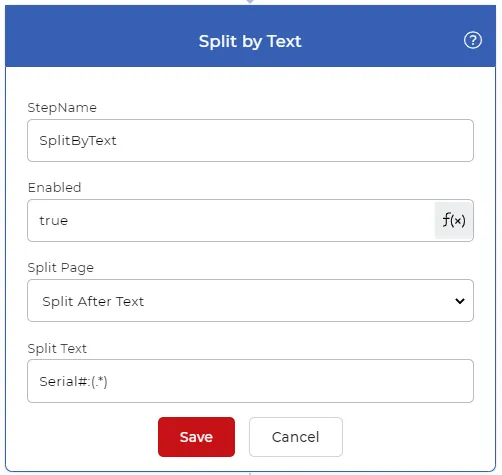Image resolution: width=502 pixels, height=475 pixels.
Task: Click the Split by Text header title
Action: (250, 42)
